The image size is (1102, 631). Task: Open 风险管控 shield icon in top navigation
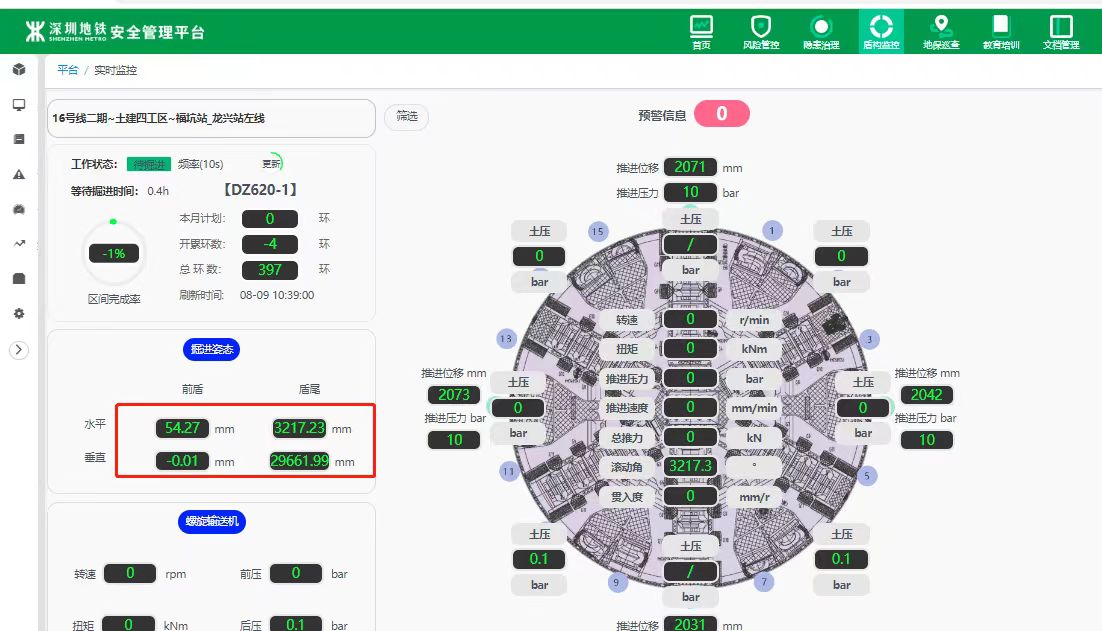tap(761, 31)
